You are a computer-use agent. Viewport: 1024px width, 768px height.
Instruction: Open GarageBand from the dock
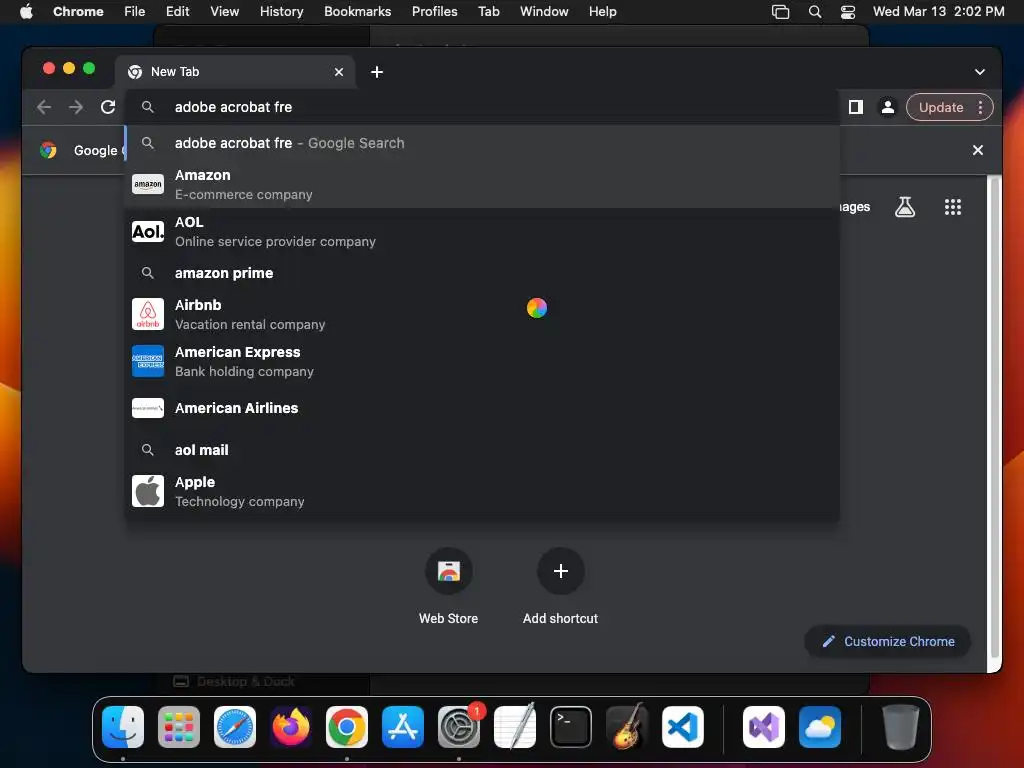point(627,727)
